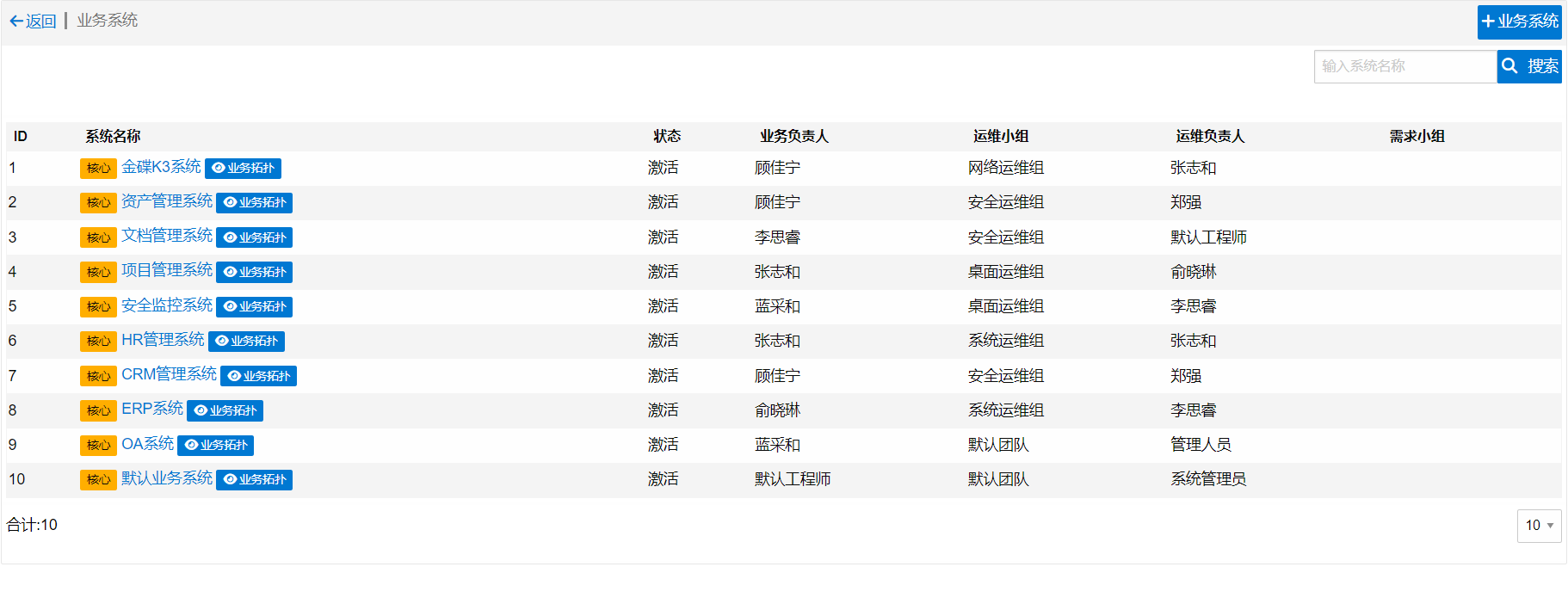The image size is (1568, 610).
Task: Open 业务拓扑 for ERP系统
Action: [225, 410]
